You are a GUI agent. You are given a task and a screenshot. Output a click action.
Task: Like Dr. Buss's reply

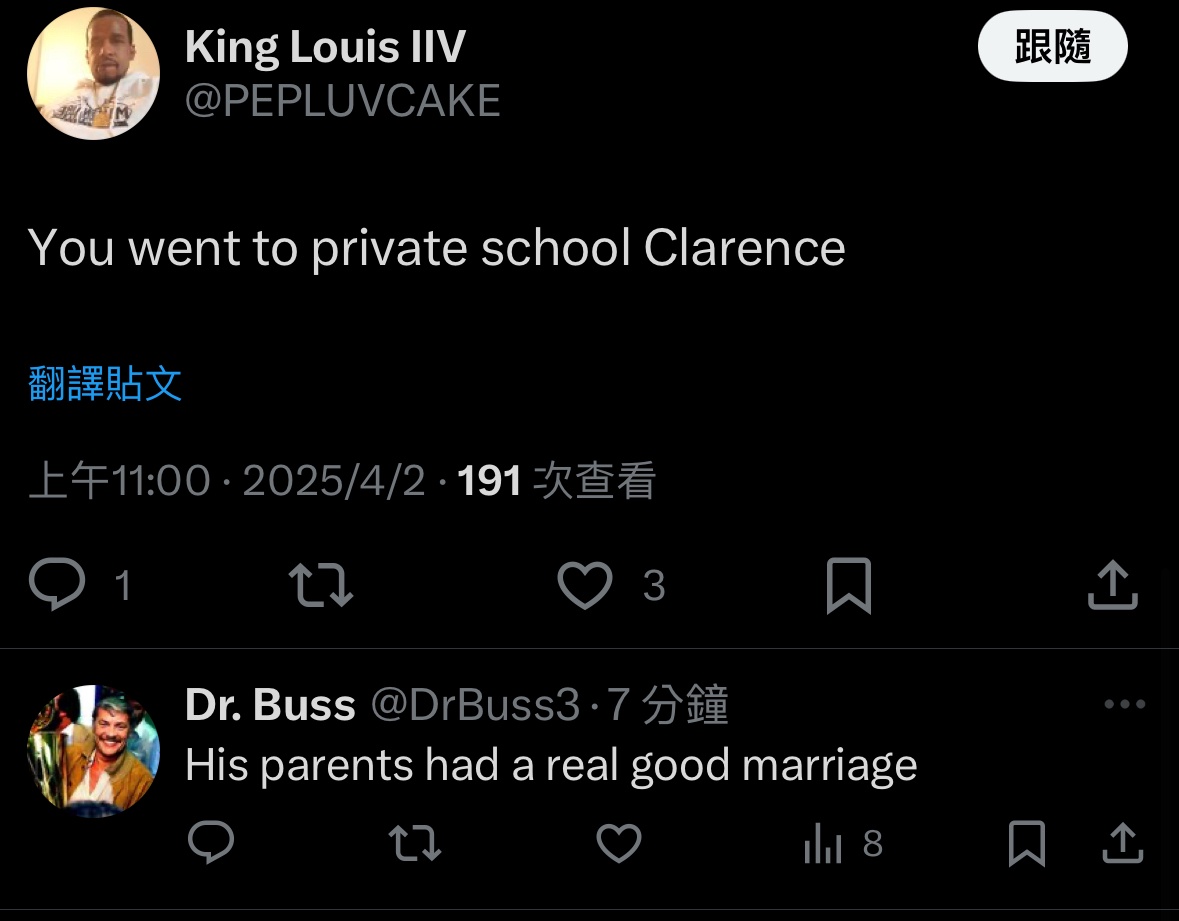point(618,844)
